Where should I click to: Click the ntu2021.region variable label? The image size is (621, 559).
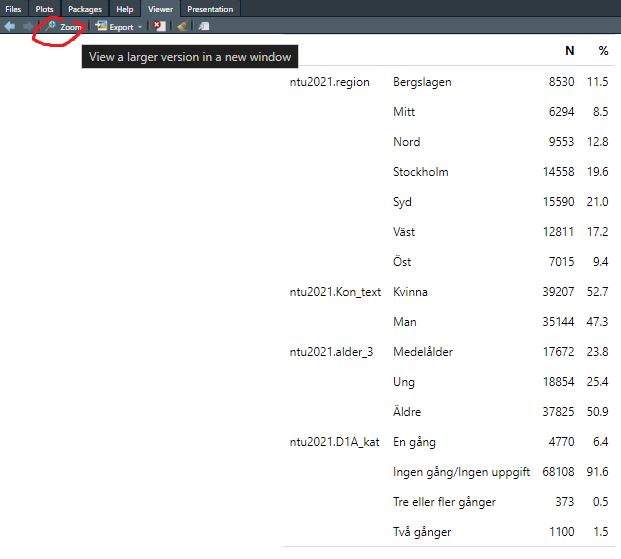pyautogui.click(x=330, y=82)
